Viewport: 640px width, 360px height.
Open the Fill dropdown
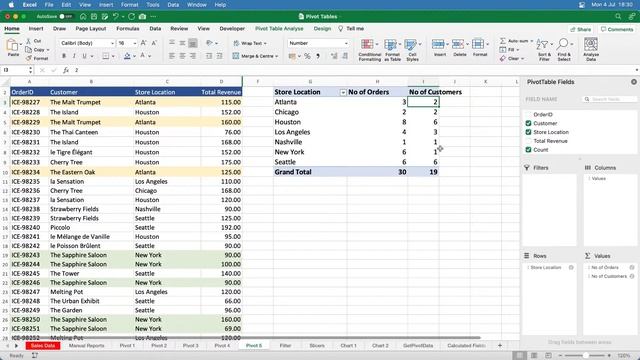click(x=518, y=50)
